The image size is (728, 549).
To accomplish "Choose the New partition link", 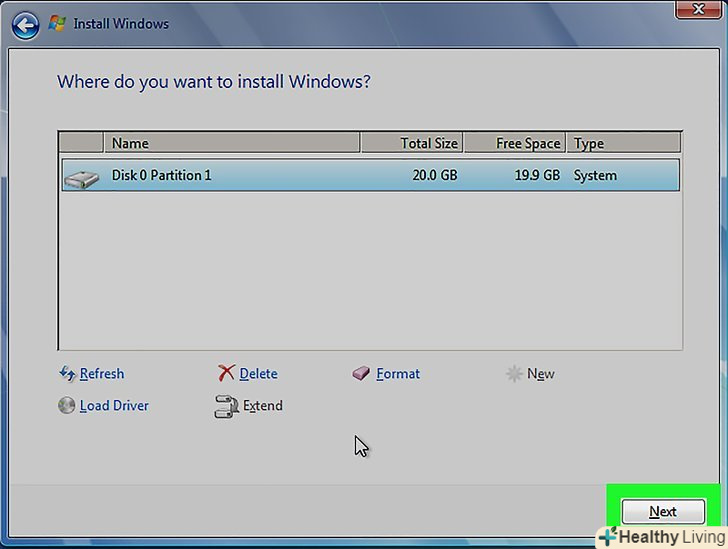I will (x=540, y=374).
